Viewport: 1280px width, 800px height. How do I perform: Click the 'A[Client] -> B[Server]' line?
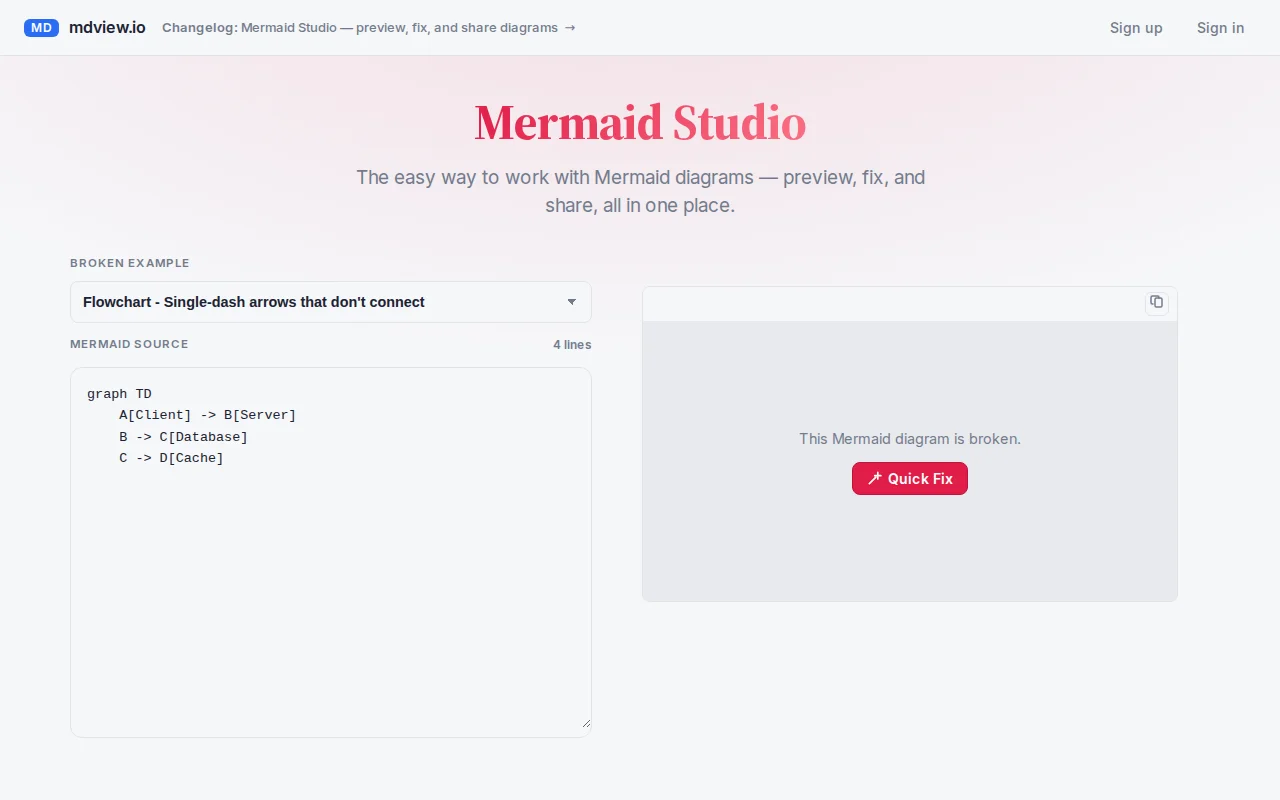pyautogui.click(x=208, y=415)
